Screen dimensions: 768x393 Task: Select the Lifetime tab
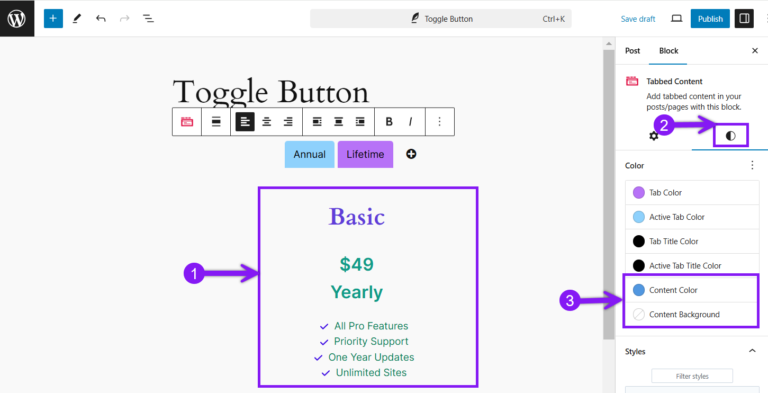click(x=365, y=154)
